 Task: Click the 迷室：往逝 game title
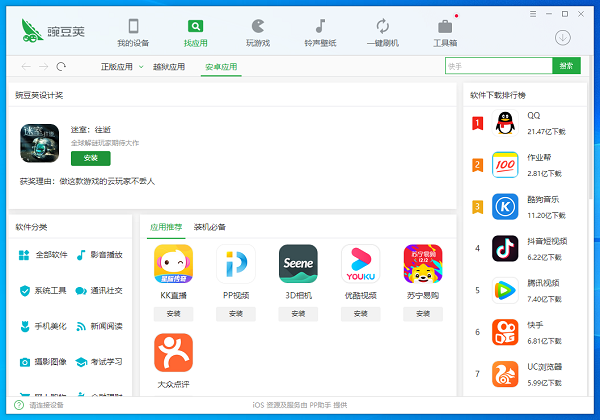(x=91, y=130)
